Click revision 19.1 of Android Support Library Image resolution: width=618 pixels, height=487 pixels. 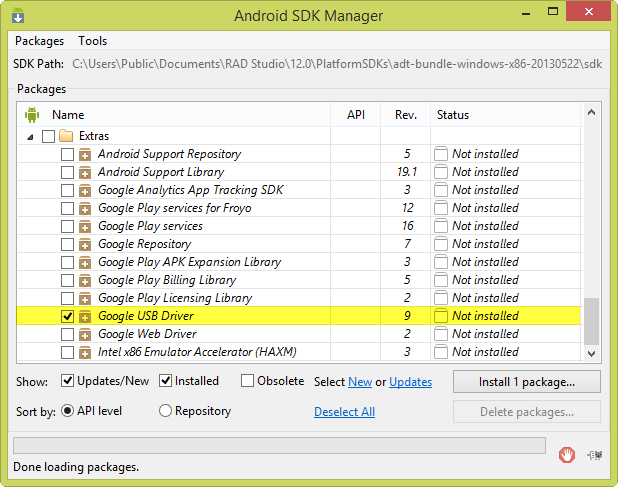(x=407, y=172)
